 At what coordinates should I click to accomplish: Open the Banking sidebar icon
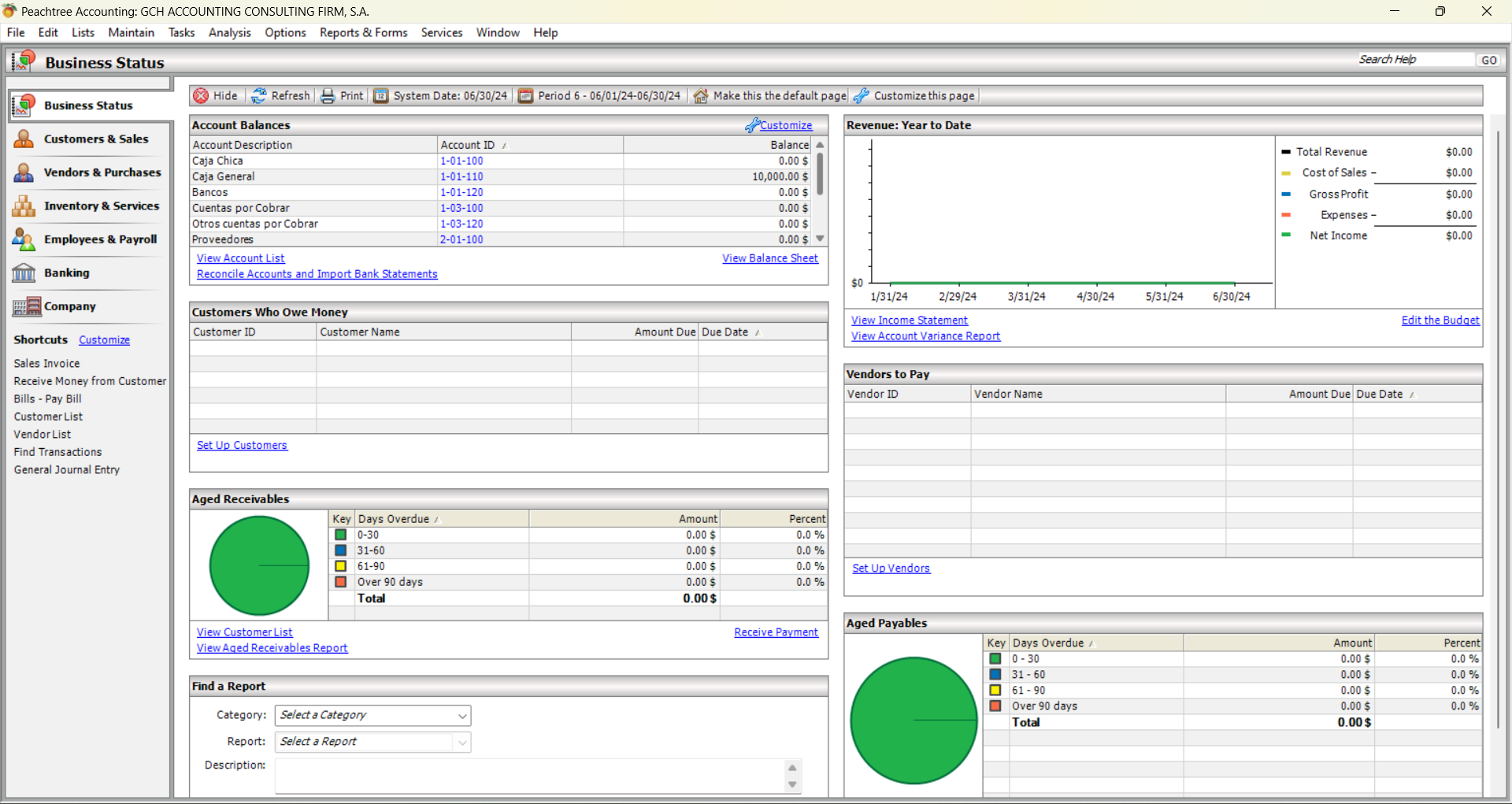click(x=24, y=273)
